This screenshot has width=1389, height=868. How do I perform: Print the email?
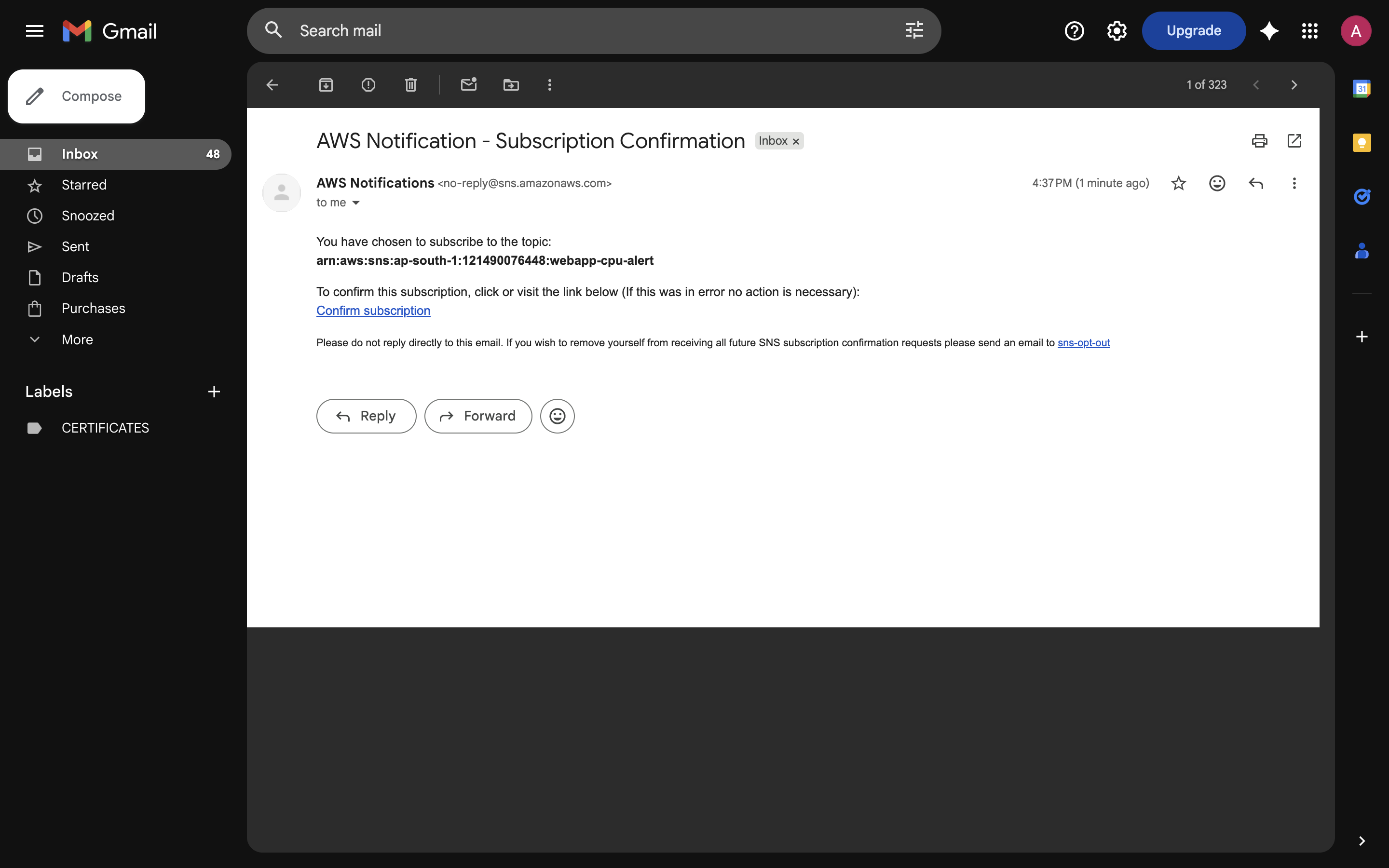1259,141
